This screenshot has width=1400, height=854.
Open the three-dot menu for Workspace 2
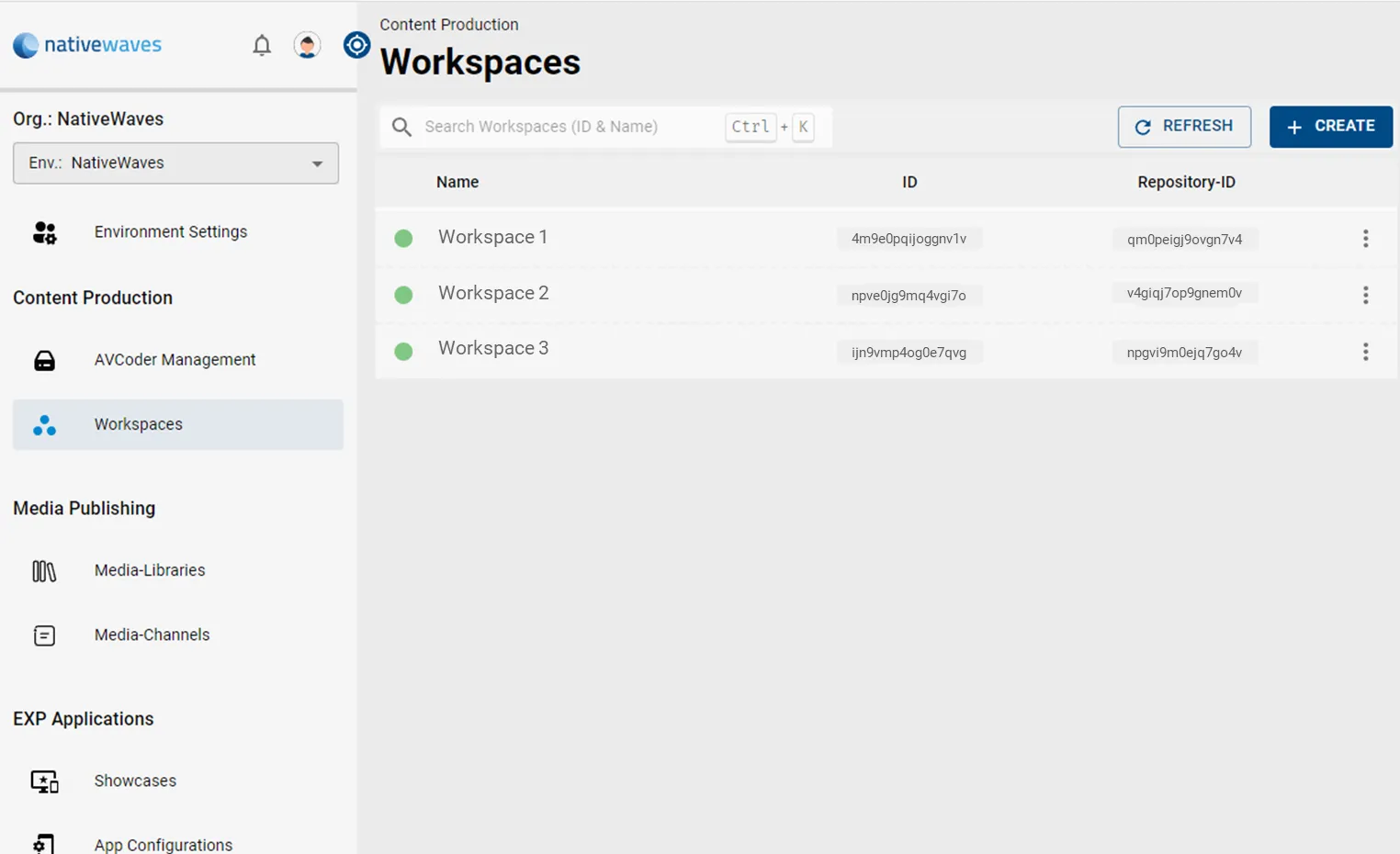click(1365, 295)
